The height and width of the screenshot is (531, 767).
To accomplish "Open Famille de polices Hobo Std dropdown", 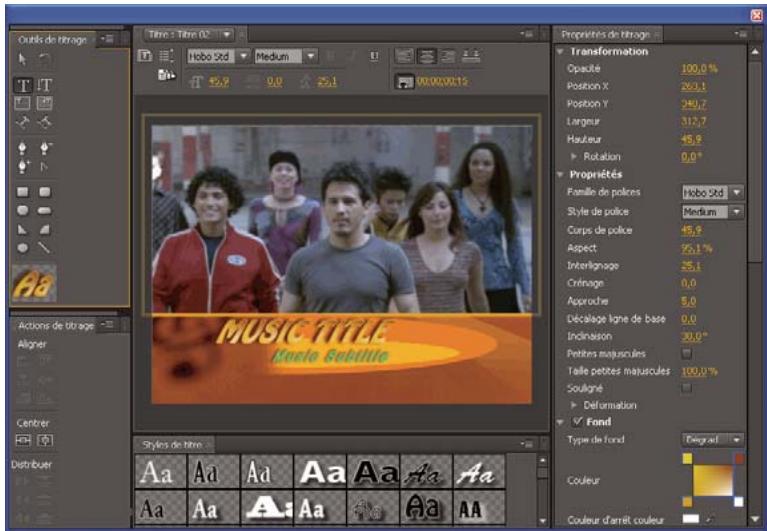I will pos(713,193).
